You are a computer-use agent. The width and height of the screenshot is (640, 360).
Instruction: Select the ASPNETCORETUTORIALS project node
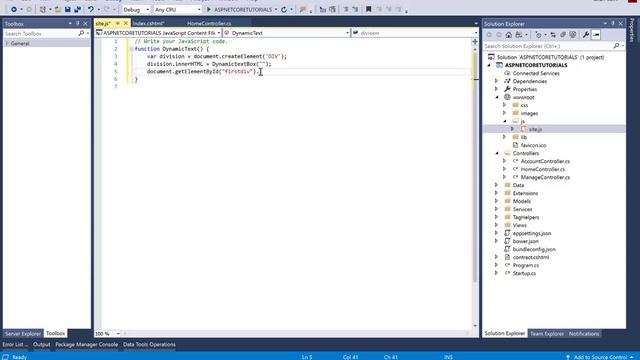click(x=536, y=65)
